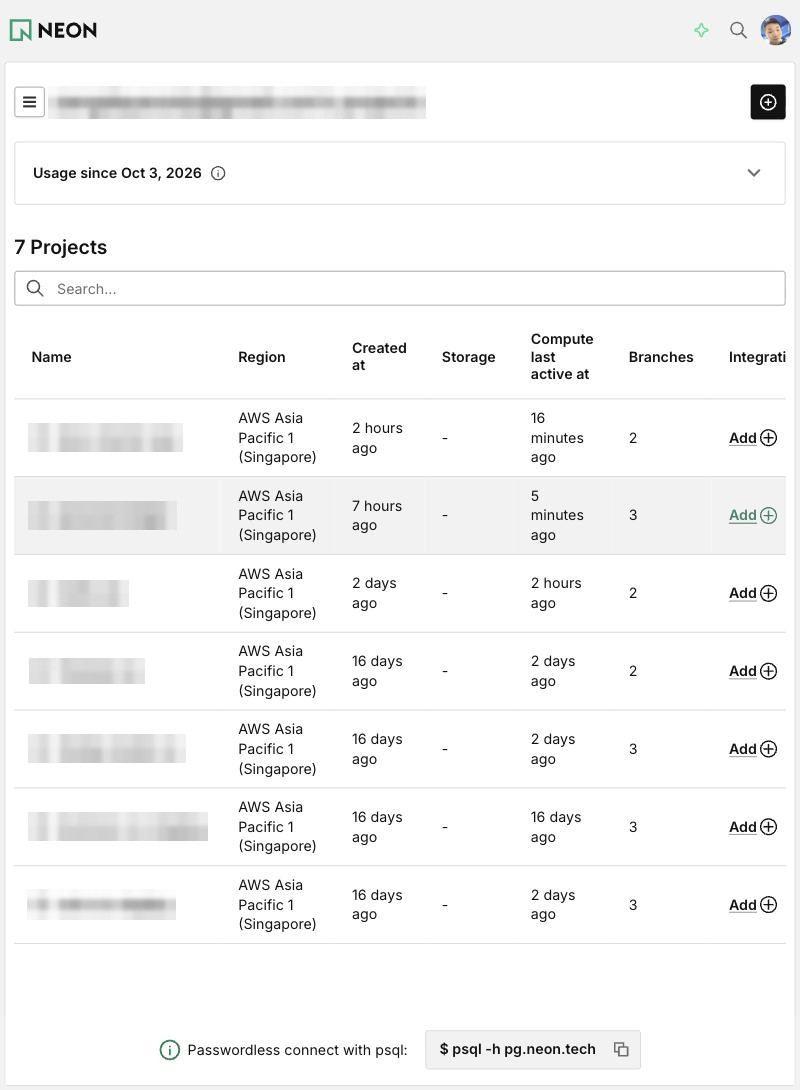Open the blurred project created 2 days ago
Screen dimensions: 800x1090
tap(79, 593)
